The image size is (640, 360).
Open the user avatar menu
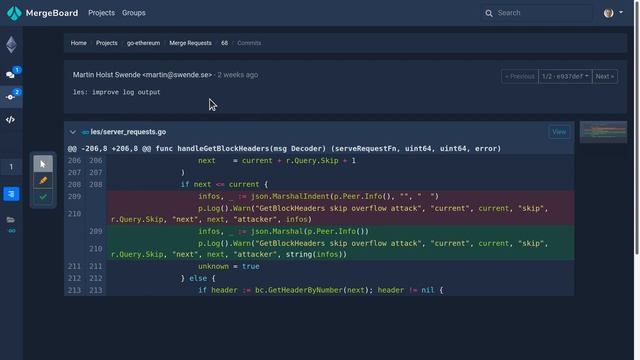coord(613,13)
